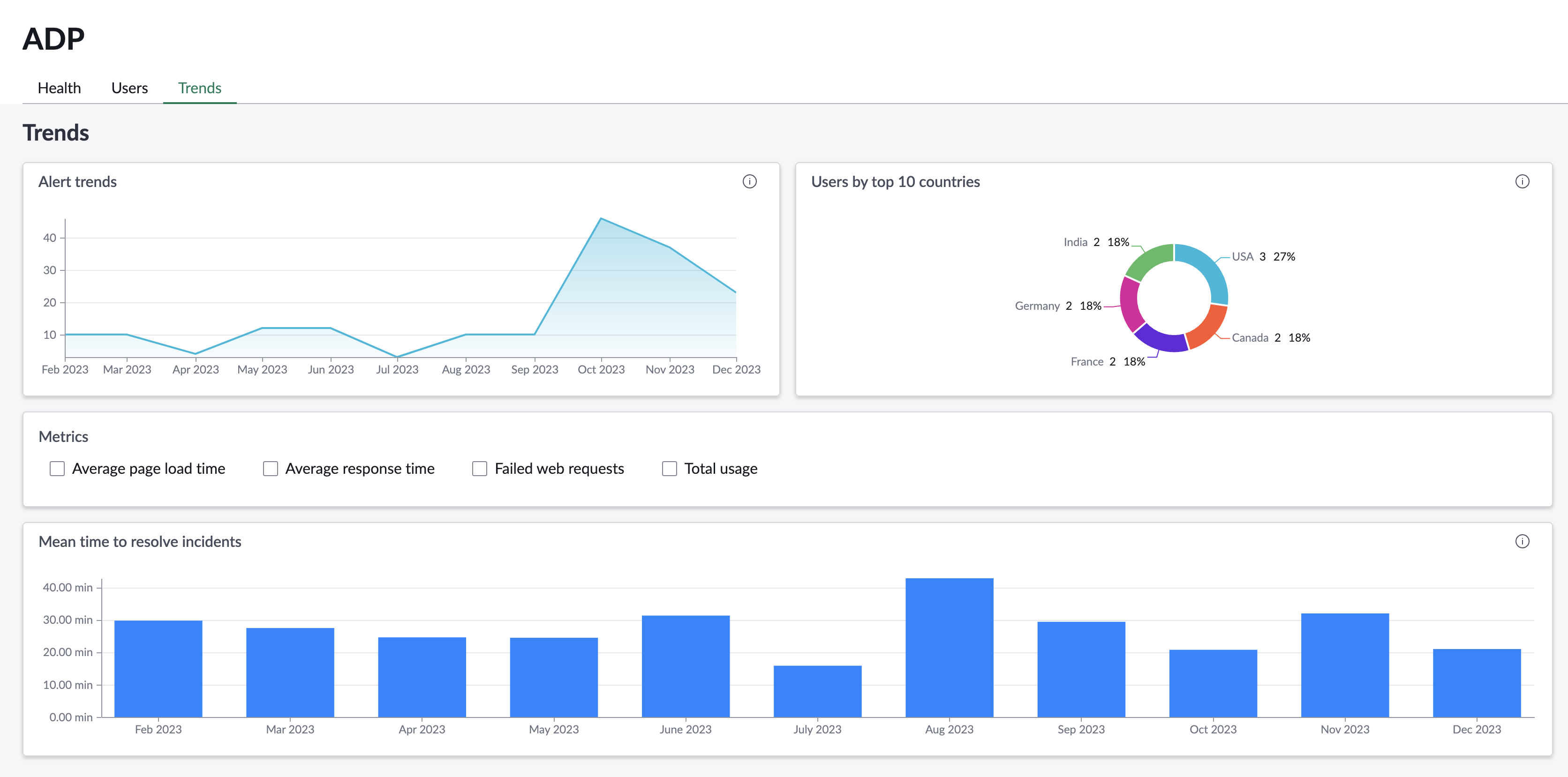The width and height of the screenshot is (1568, 777).
Task: Open the Alert trends info icon
Action: click(x=749, y=181)
